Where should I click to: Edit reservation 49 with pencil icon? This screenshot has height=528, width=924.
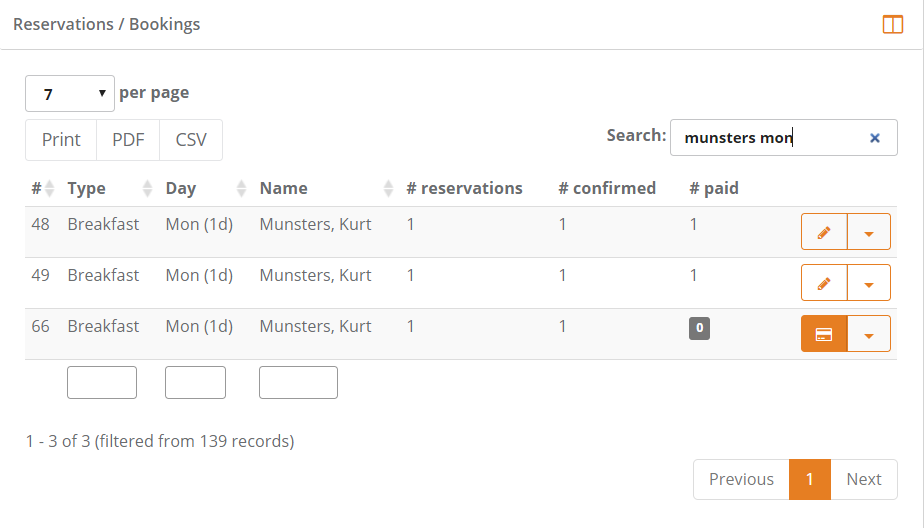point(824,283)
